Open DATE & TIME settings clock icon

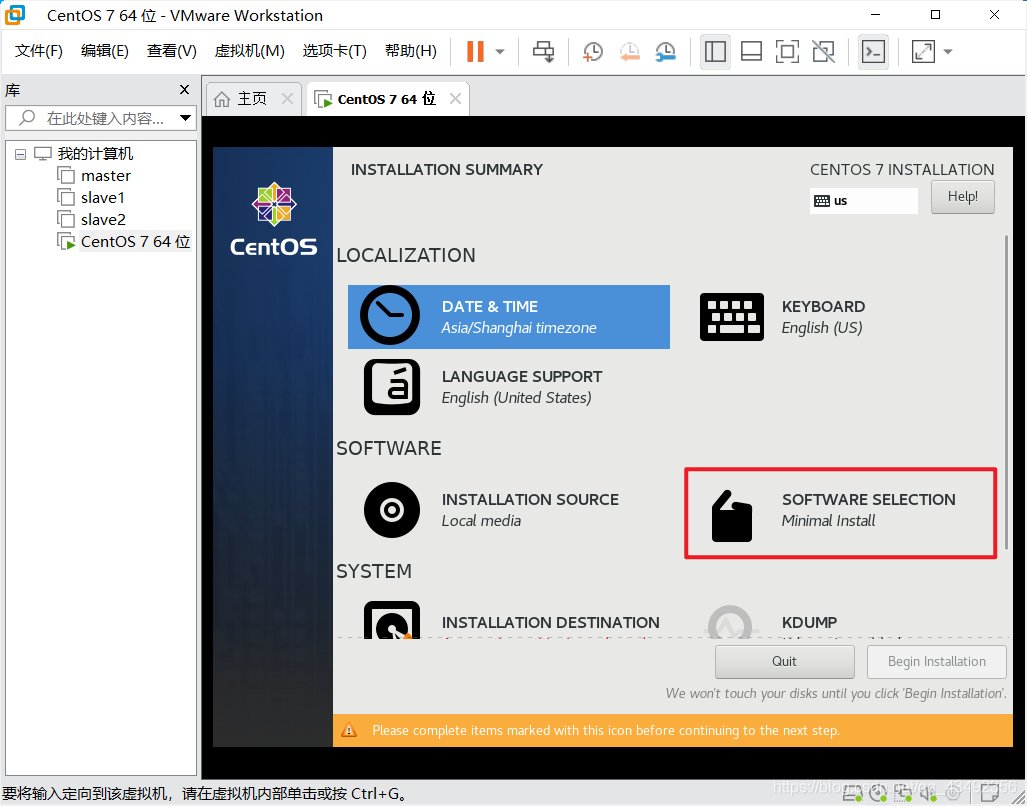[390, 316]
